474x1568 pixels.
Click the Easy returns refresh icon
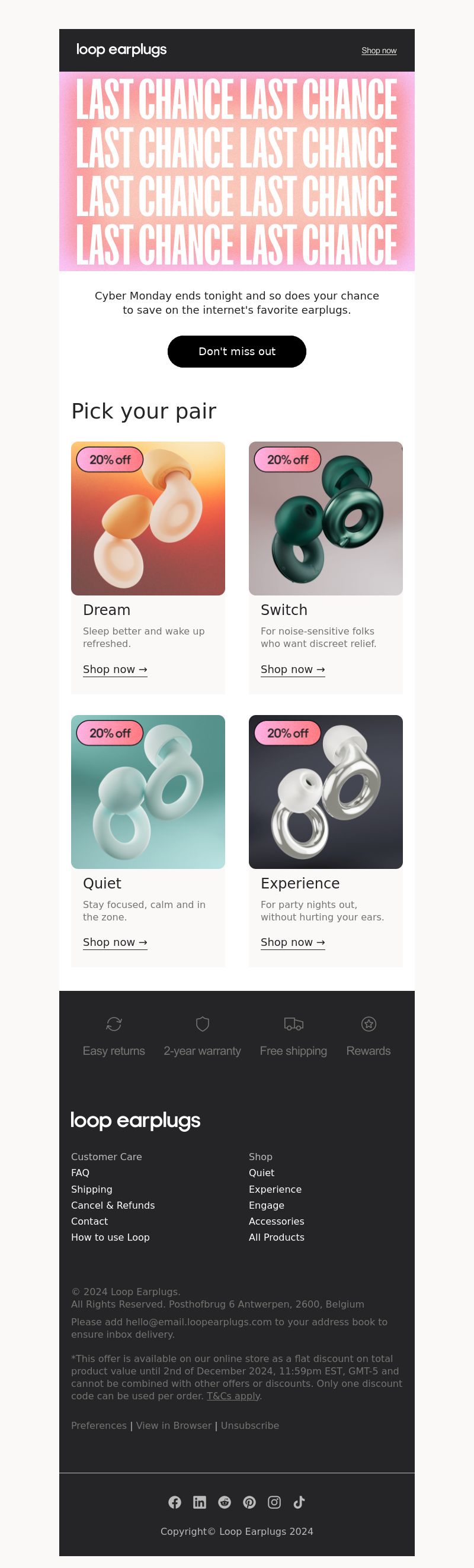point(114,1024)
